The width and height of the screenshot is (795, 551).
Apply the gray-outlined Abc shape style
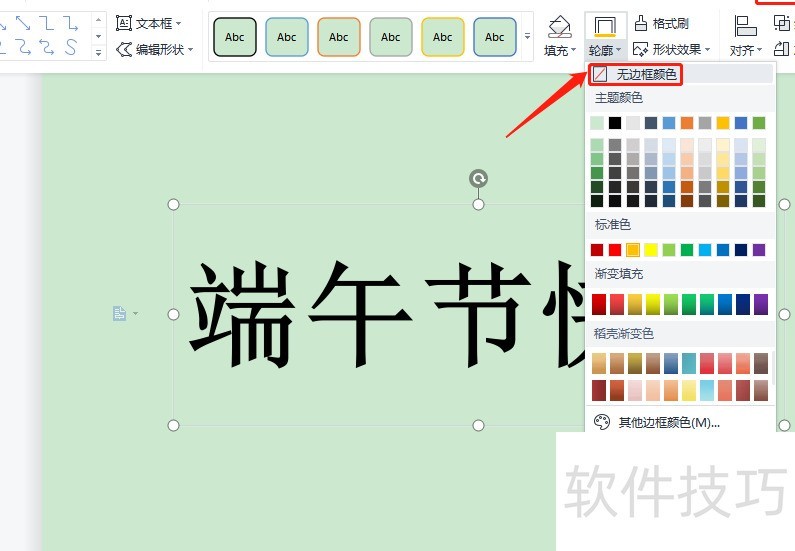391,37
